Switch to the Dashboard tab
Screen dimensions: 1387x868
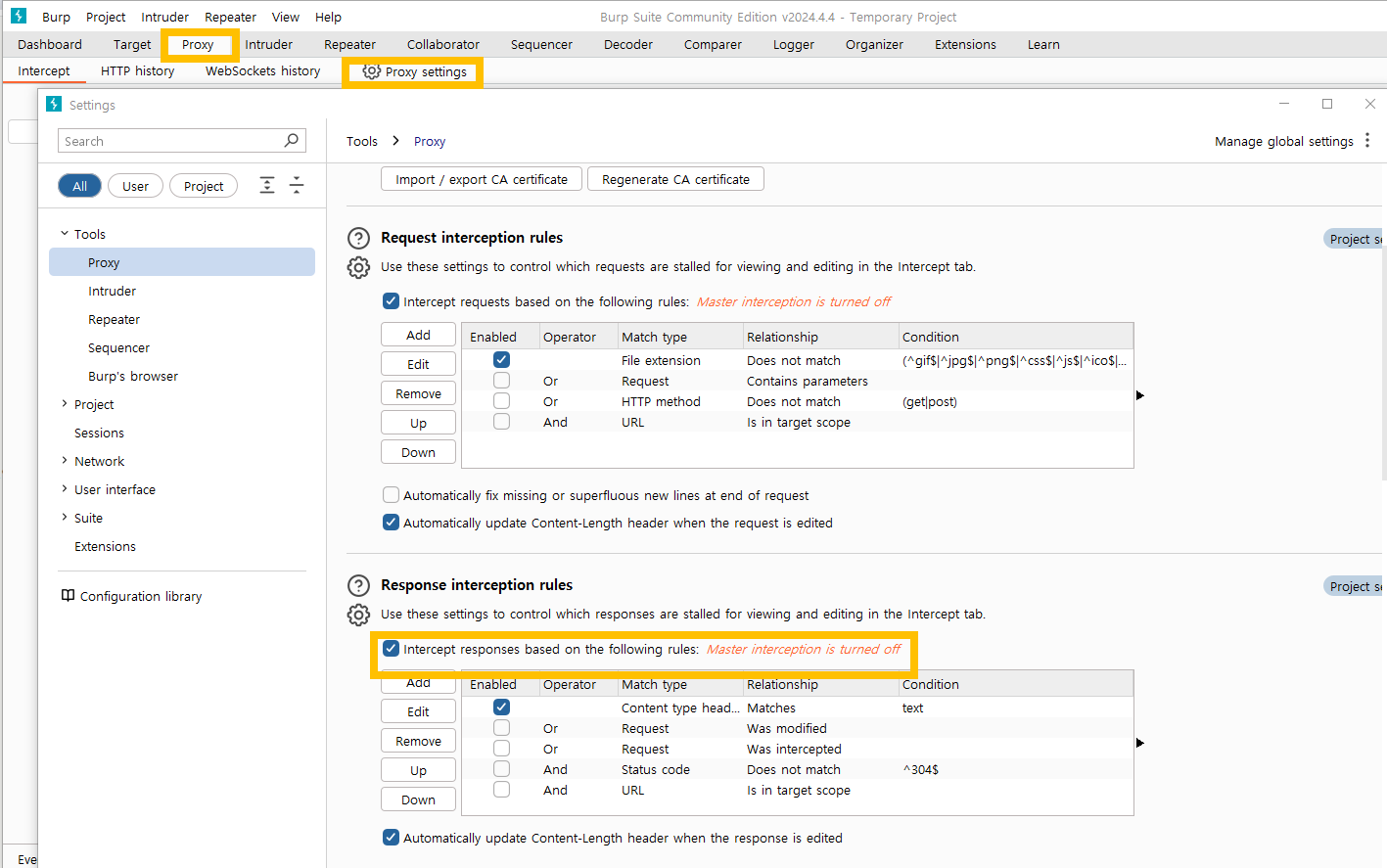[50, 44]
